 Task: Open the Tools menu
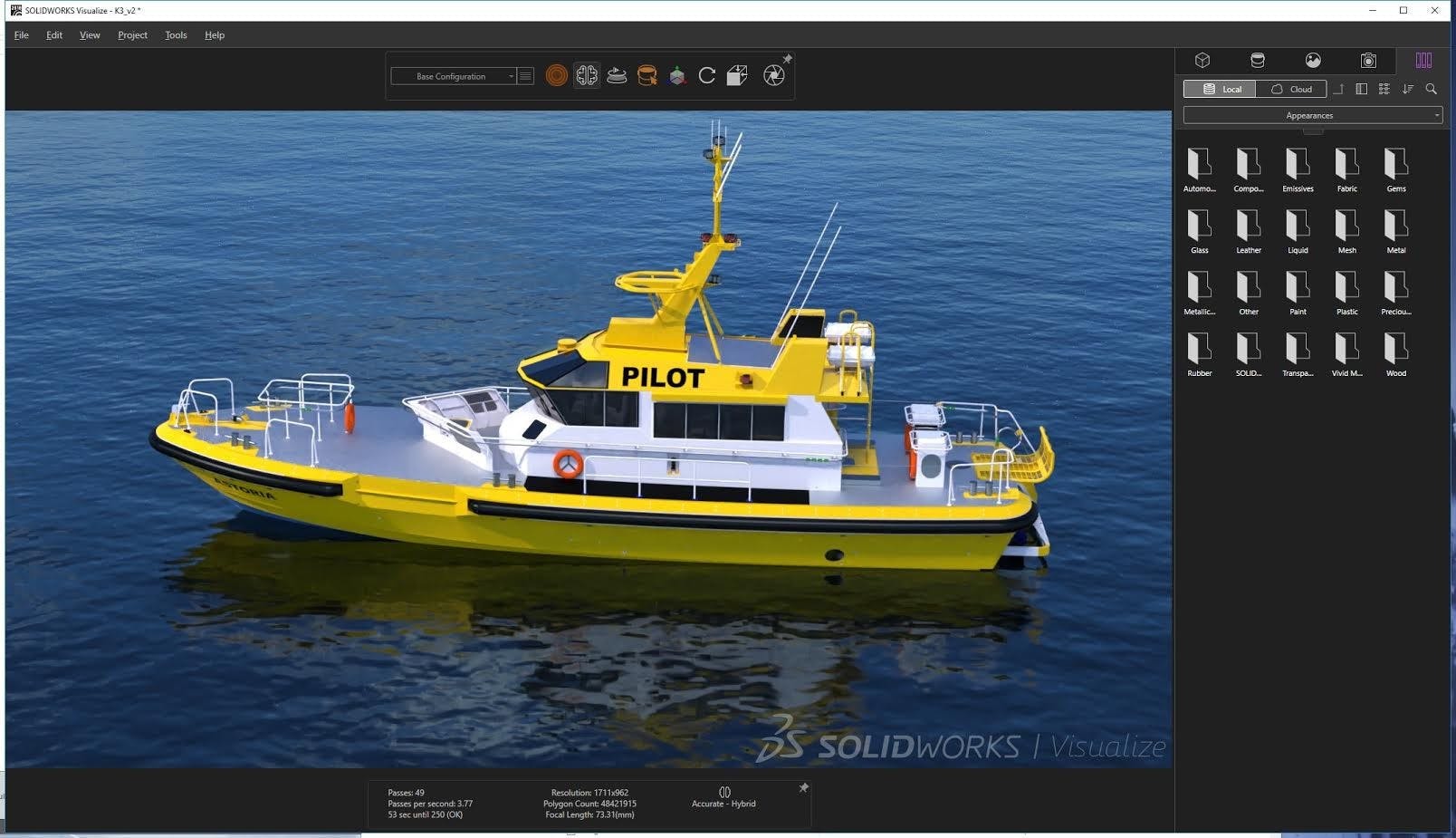coord(176,35)
